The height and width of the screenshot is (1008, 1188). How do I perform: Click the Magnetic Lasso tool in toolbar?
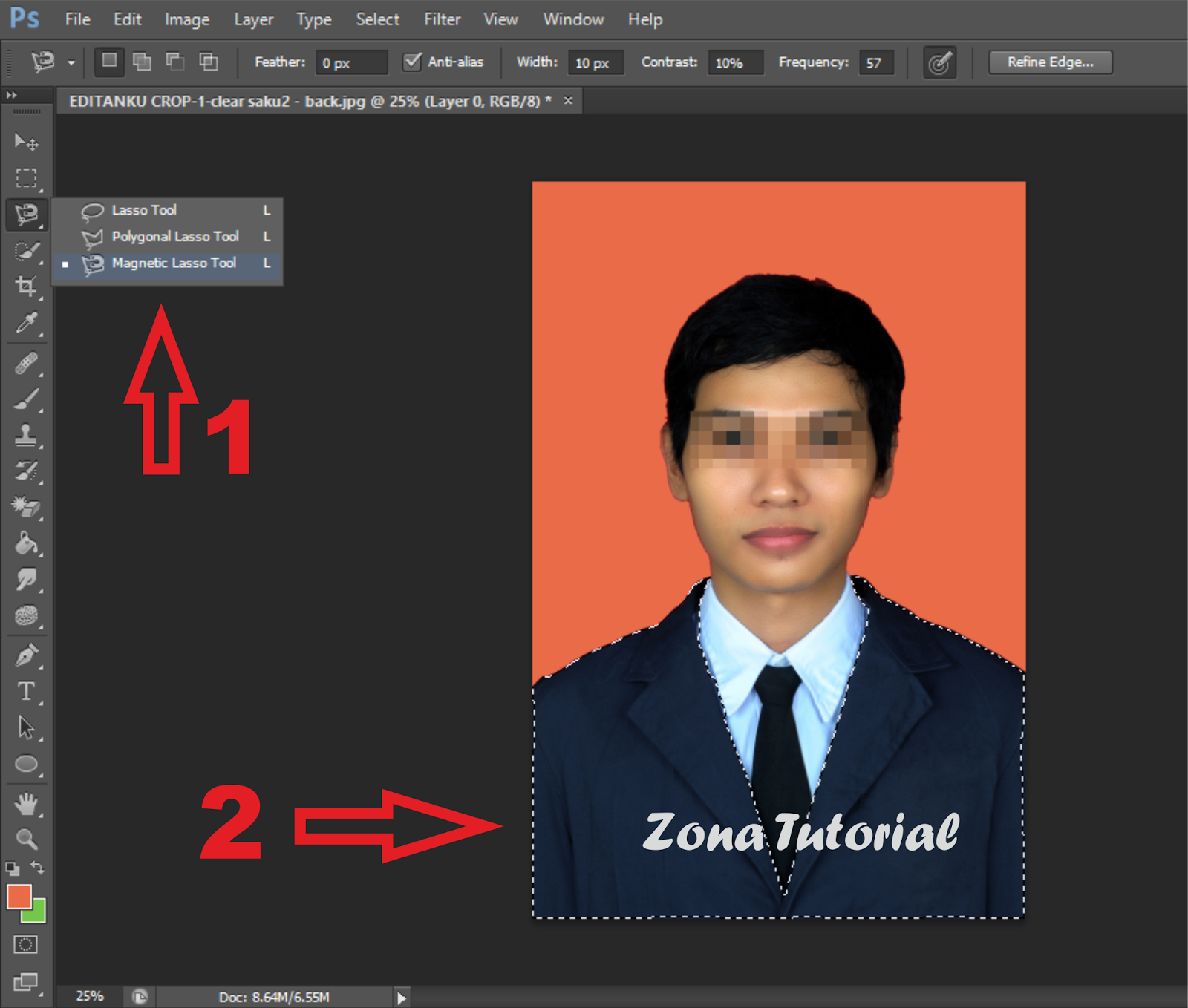click(x=26, y=215)
